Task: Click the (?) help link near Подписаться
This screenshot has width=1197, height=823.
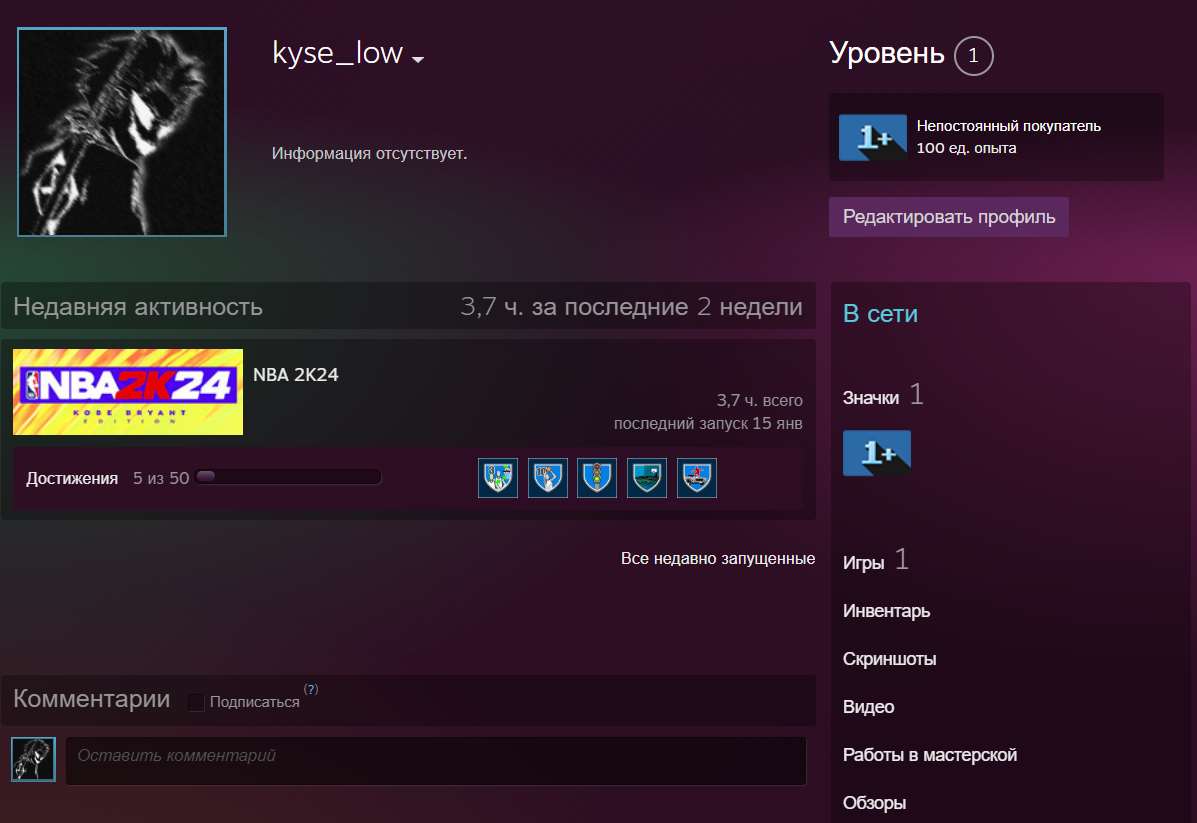Action: [x=311, y=688]
